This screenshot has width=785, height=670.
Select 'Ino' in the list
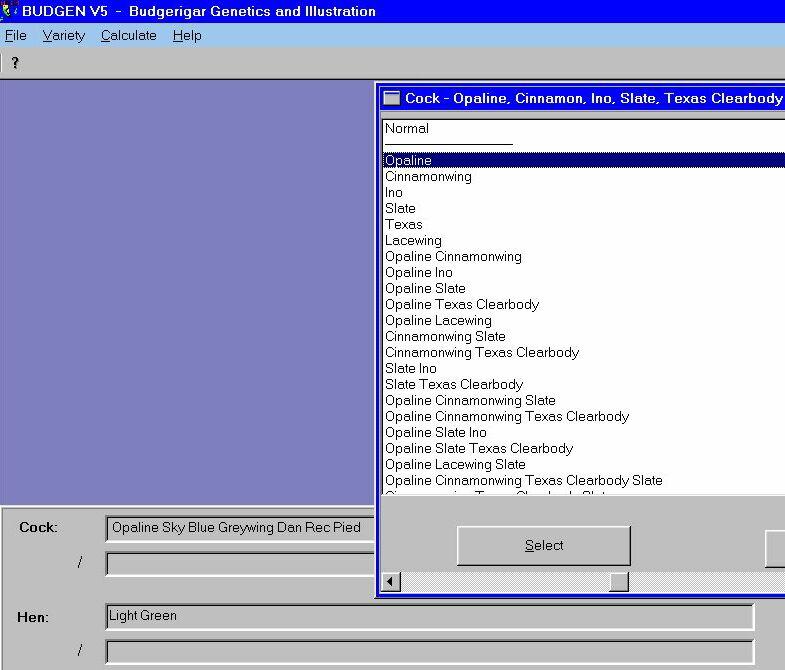[x=584, y=192]
